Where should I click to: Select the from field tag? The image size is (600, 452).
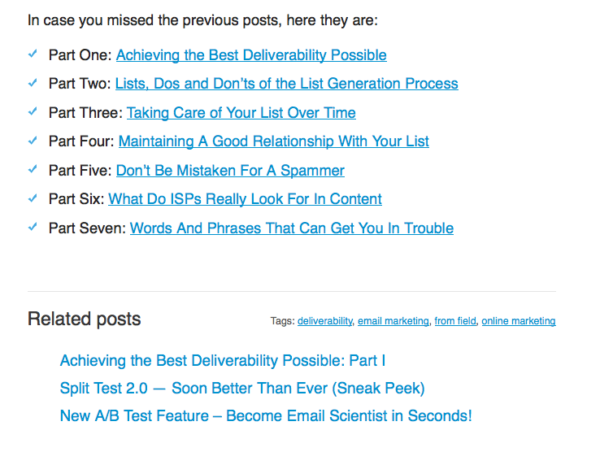pyautogui.click(x=455, y=321)
